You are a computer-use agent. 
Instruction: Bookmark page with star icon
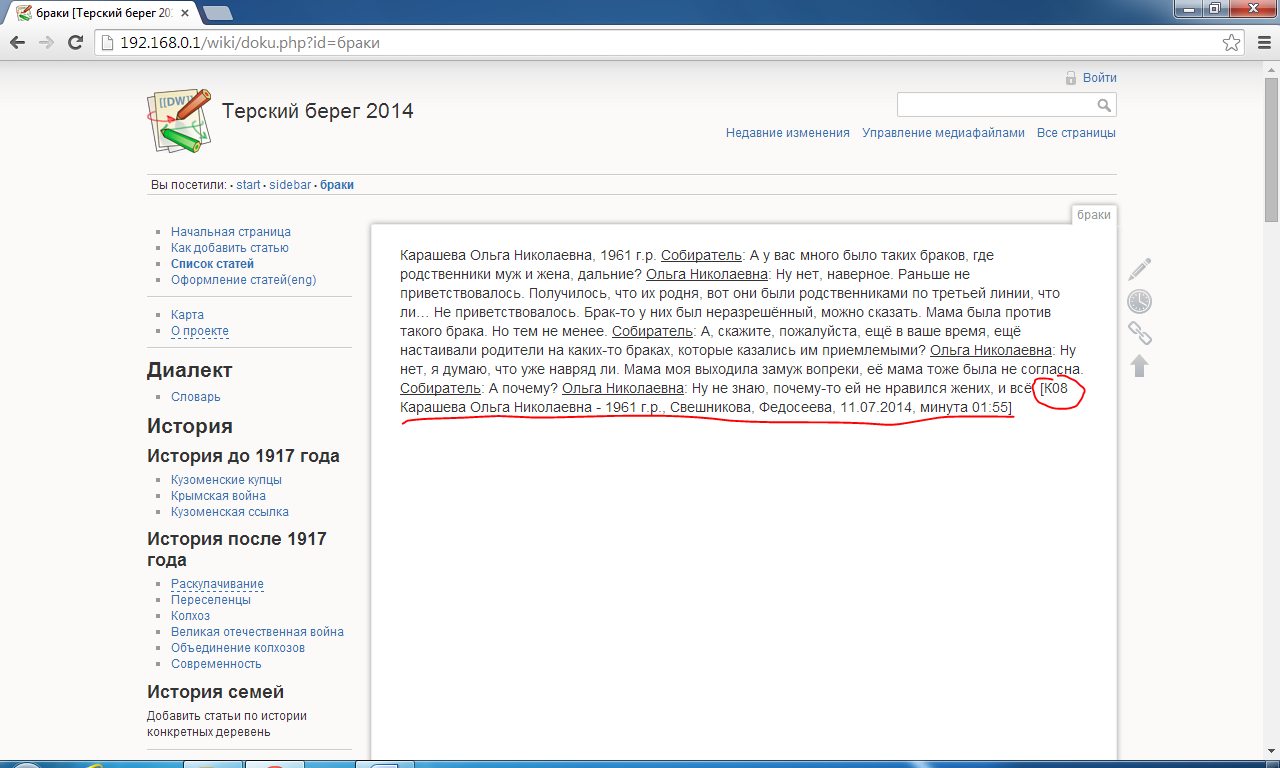(x=1231, y=43)
